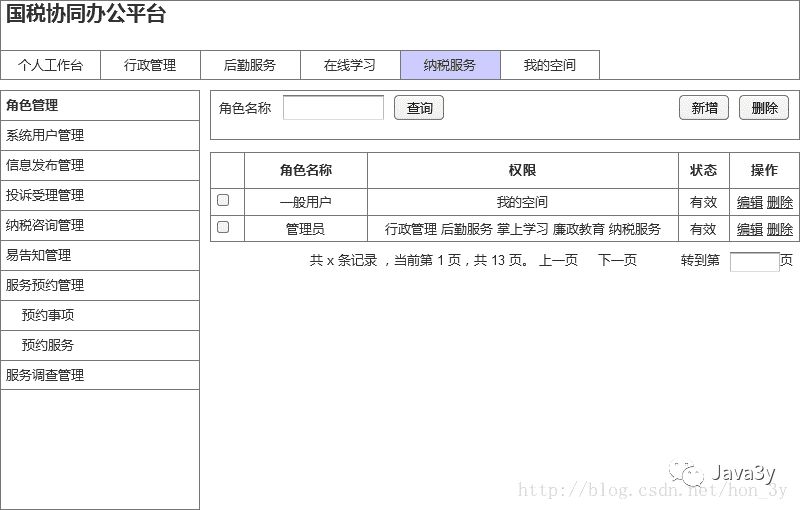Go to the 在线学习 tab
Viewport: 800px width, 510px height.
point(350,65)
